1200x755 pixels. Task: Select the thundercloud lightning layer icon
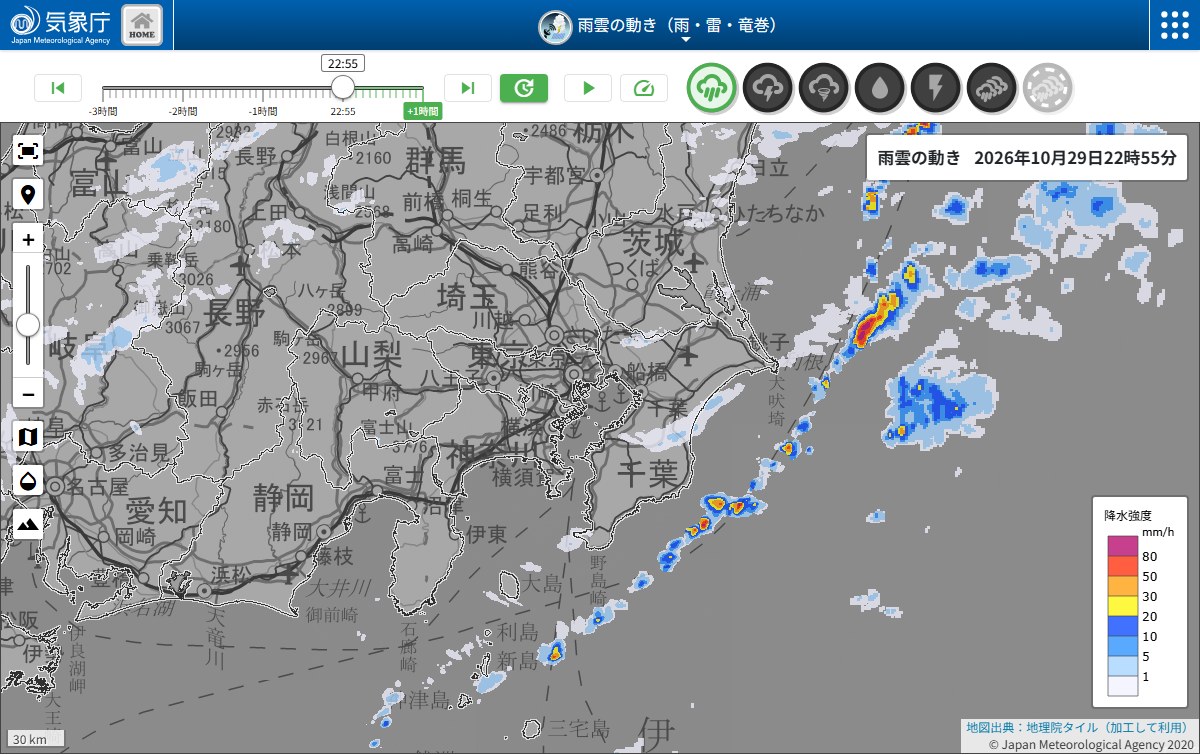[768, 88]
